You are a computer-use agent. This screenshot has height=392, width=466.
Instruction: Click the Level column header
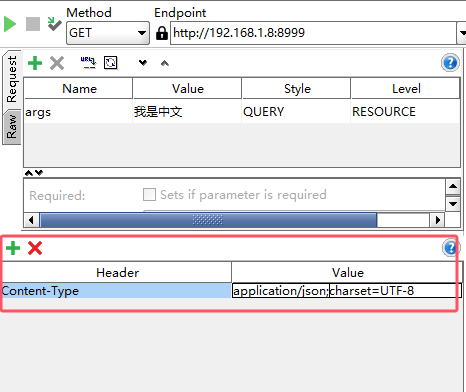click(405, 89)
